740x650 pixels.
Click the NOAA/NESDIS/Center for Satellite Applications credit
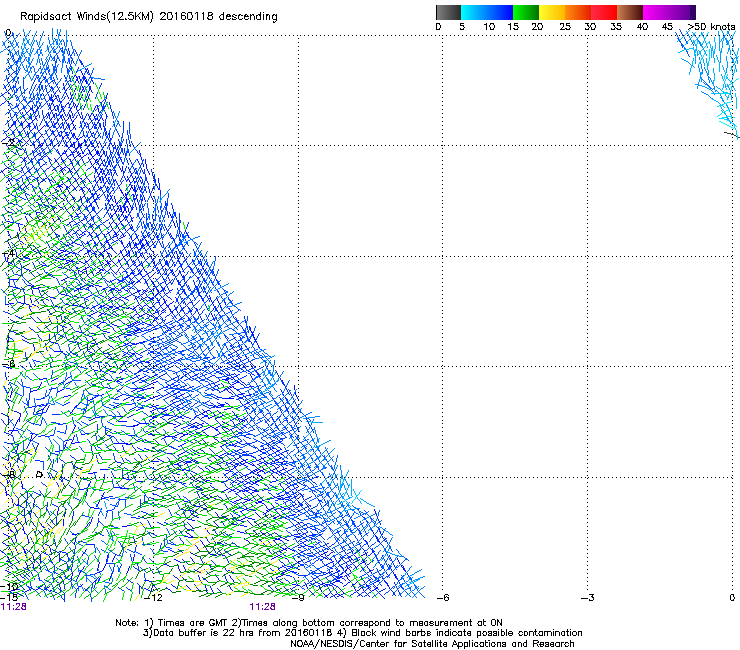(432, 644)
